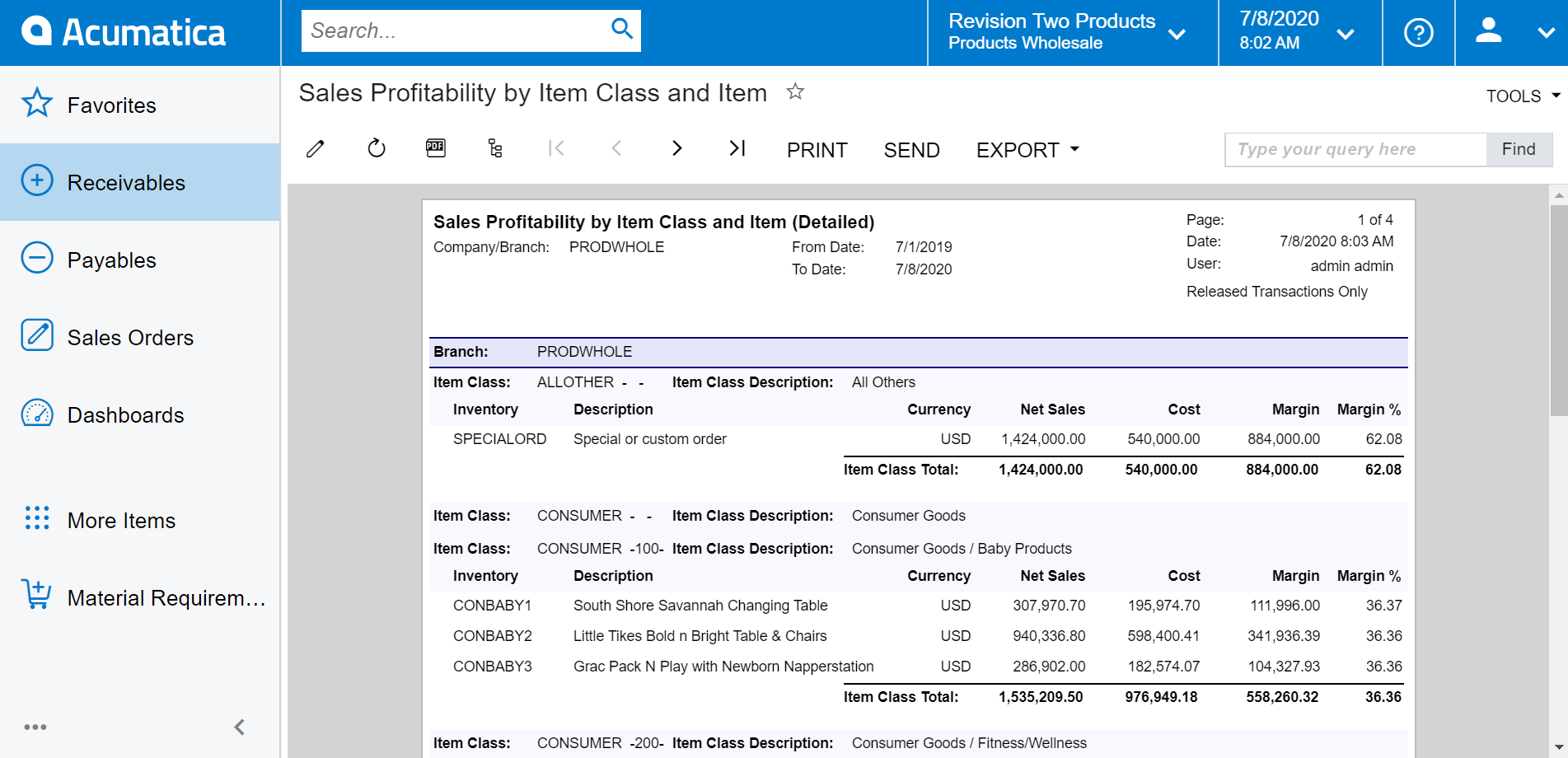Go to previous page arrow

[x=616, y=148]
